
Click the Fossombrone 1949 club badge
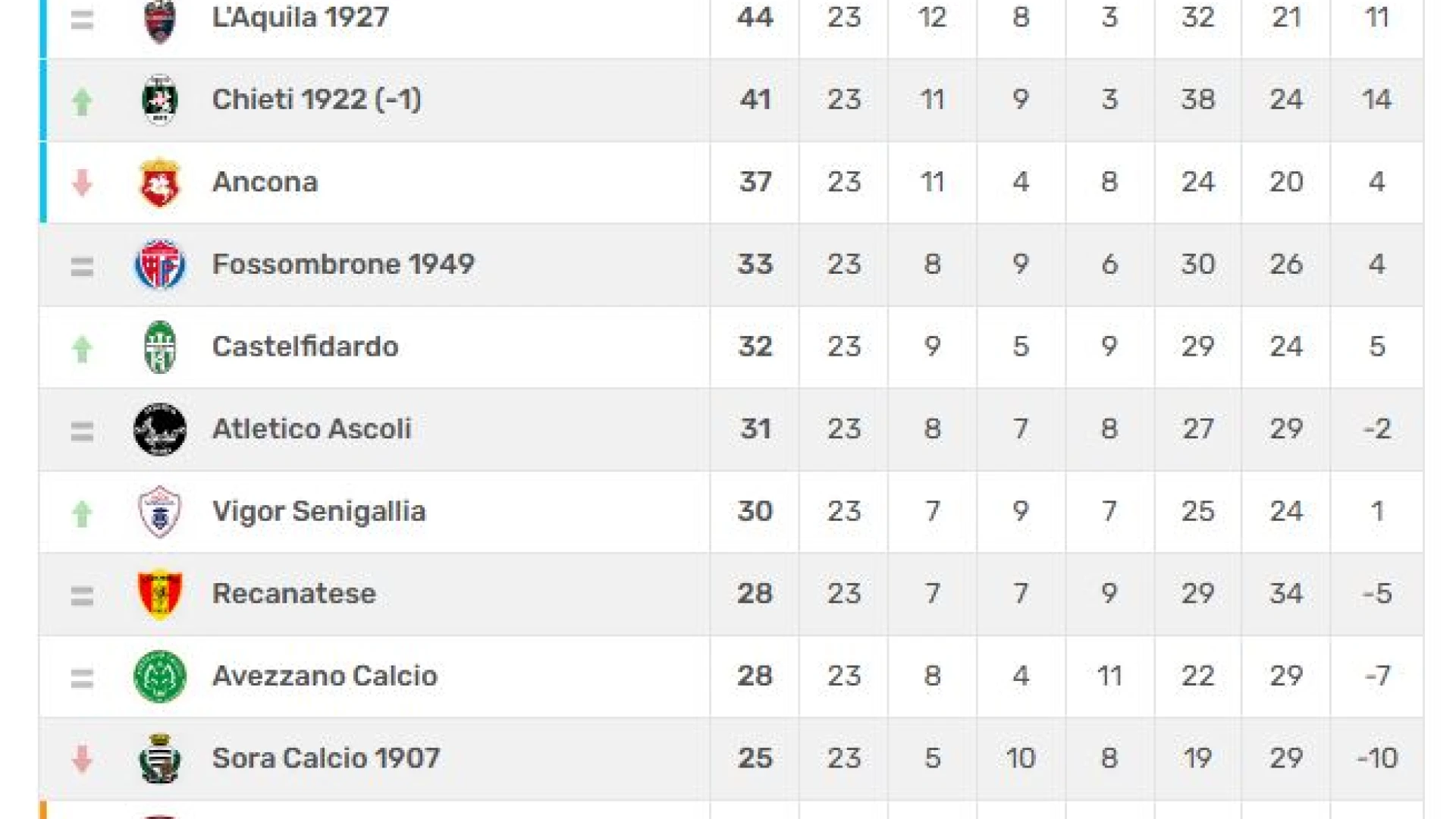159,265
